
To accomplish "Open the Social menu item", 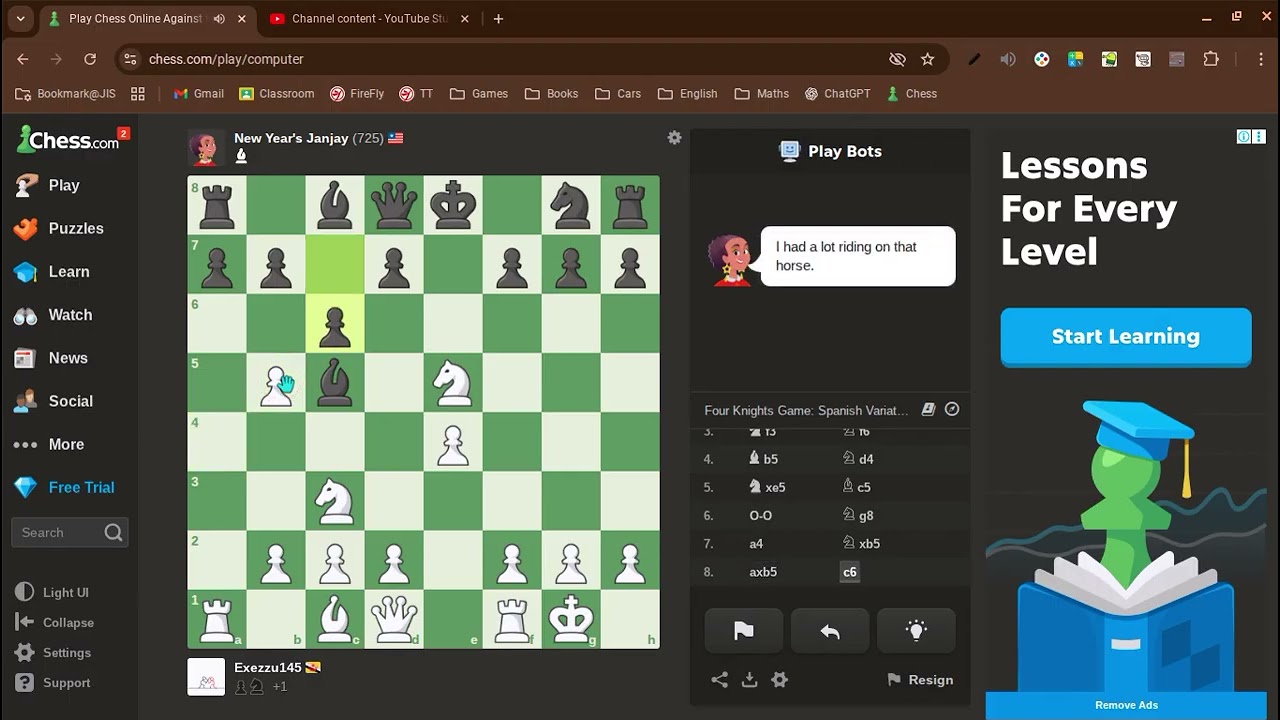I will (x=55, y=400).
